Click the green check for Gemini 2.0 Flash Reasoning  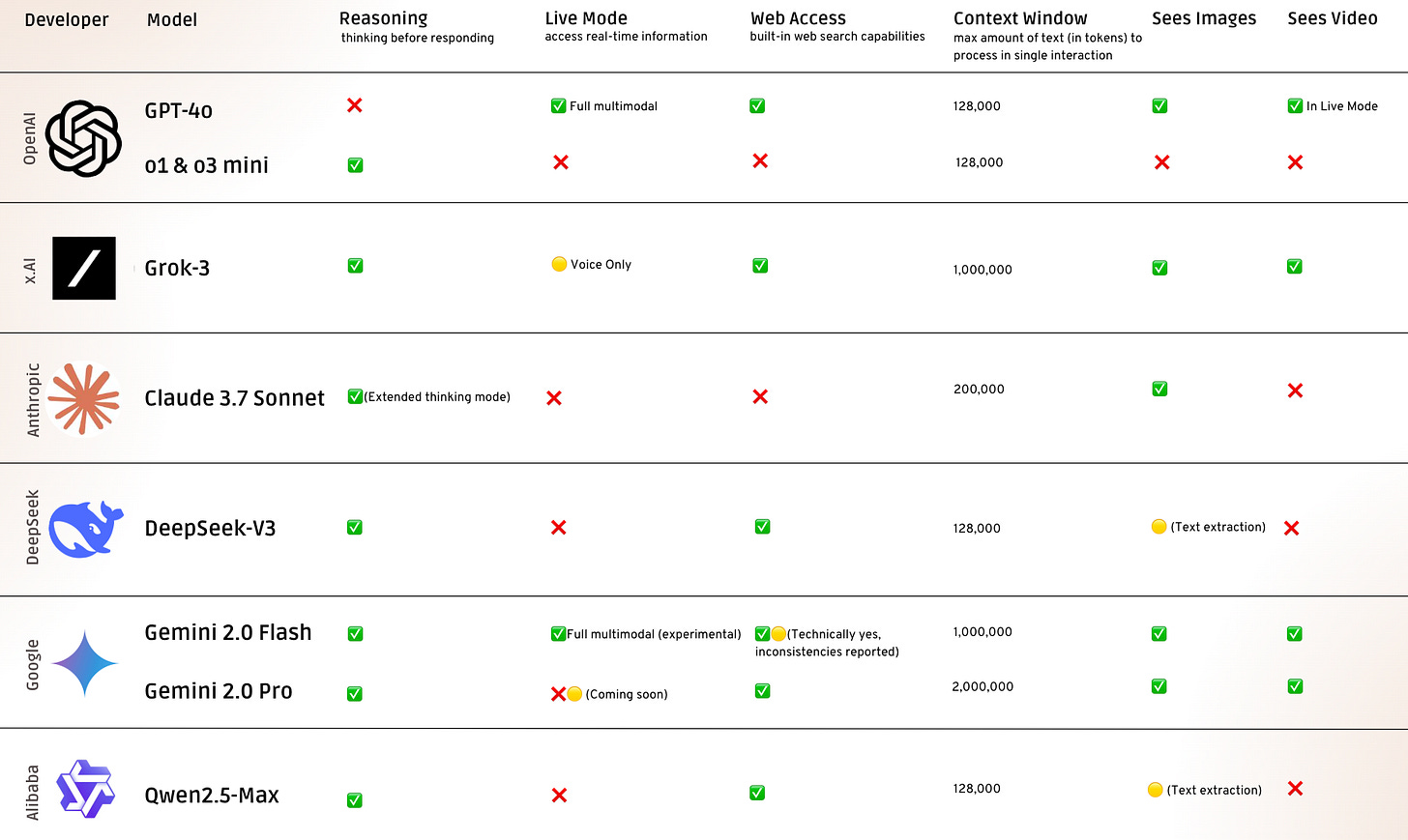tap(355, 634)
